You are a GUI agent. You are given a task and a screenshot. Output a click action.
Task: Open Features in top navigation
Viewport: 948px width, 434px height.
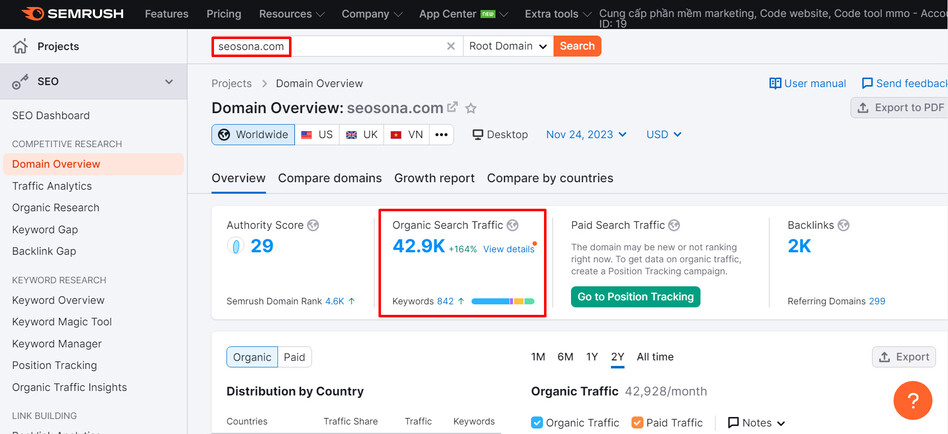click(166, 13)
